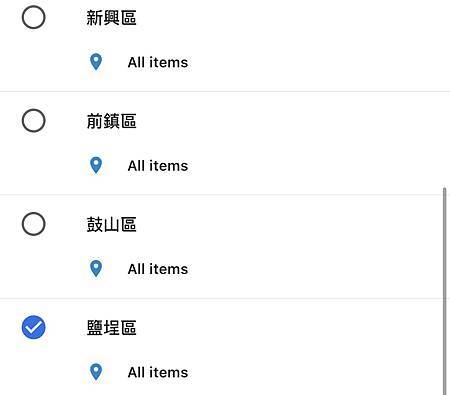Click empty space right of 鼓山區 title
Viewport: 450px width, 395px height.
(287, 224)
